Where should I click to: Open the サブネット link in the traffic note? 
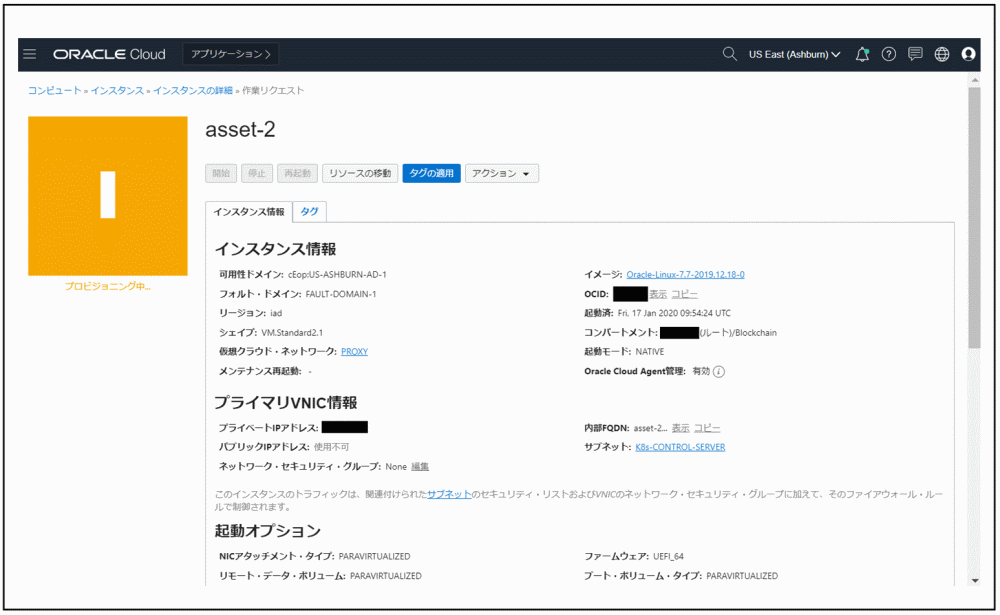(x=449, y=494)
